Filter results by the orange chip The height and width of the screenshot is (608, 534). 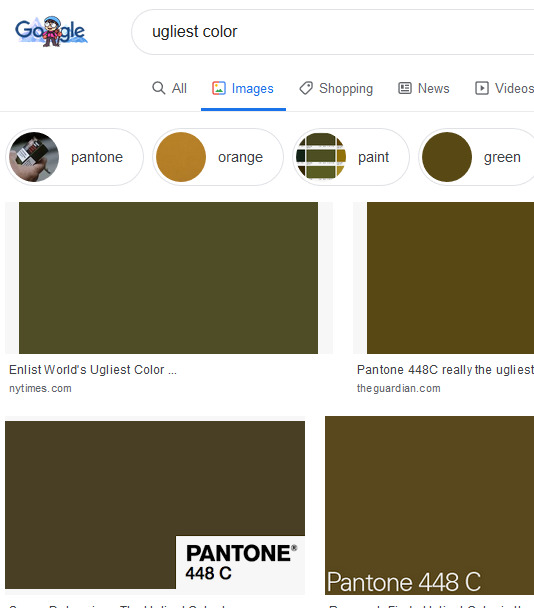218,157
